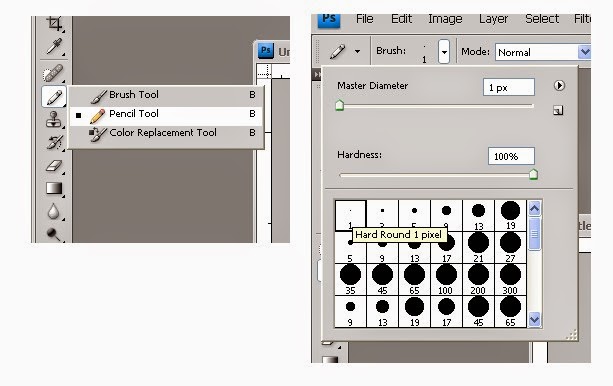The height and width of the screenshot is (386, 613).
Task: Open the Select menu
Action: (542, 19)
